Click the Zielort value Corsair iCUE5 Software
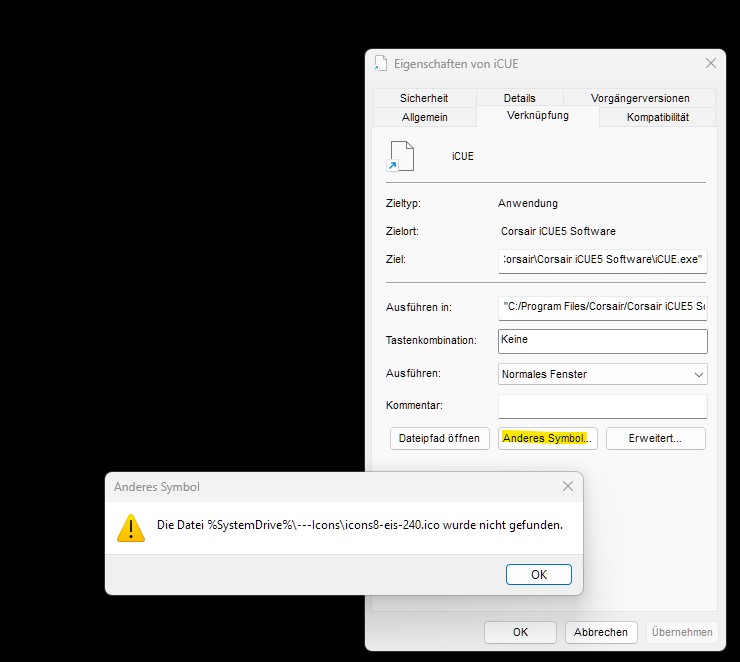The width and height of the screenshot is (740, 662). click(558, 231)
